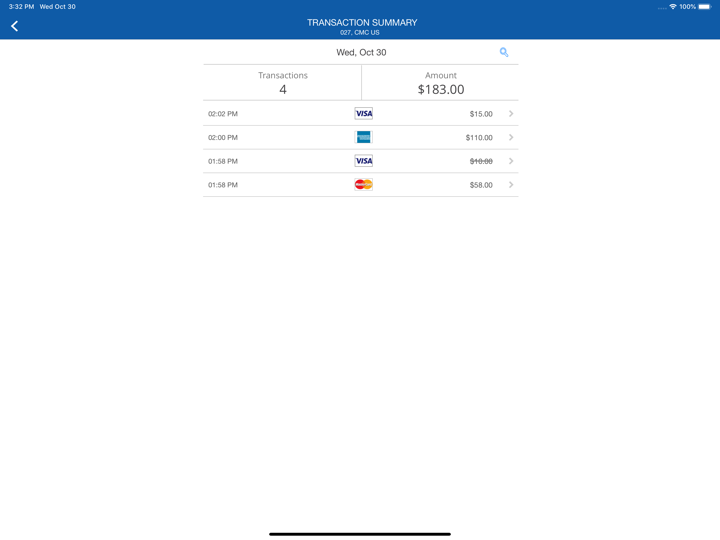Click the Mastercard logo
Screen dimensions: 720x540
coord(363,185)
